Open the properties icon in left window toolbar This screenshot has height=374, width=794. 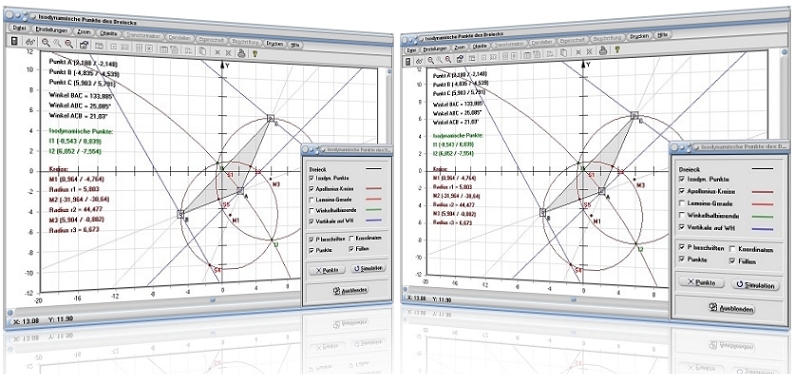pos(84,46)
